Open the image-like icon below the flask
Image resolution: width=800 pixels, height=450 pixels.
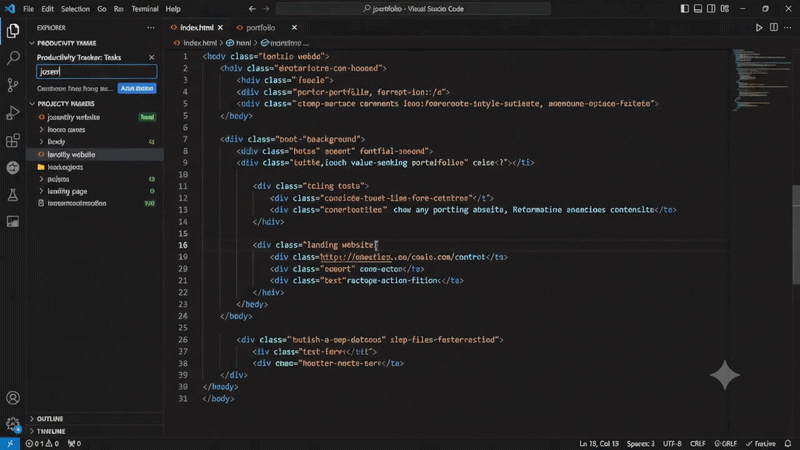pos(13,221)
